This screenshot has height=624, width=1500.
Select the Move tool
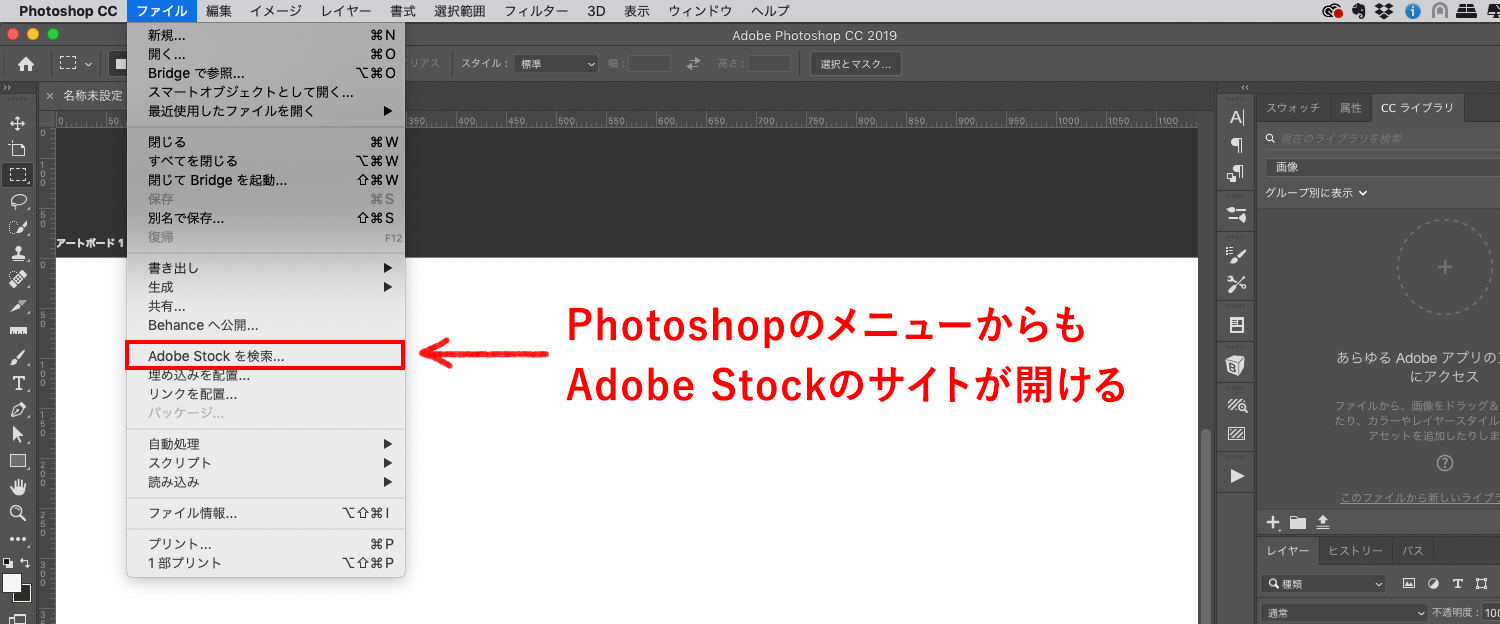(17, 123)
